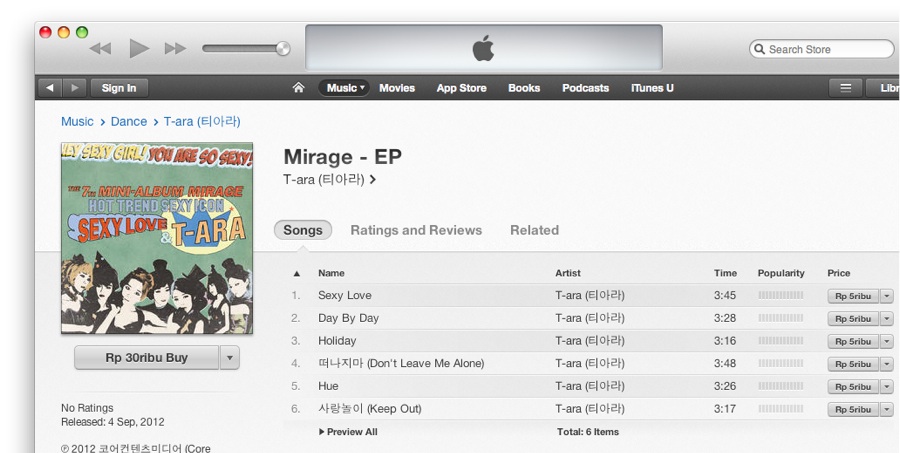Viewport: 900px width, 453px height.
Task: Sort songs by Name column header
Action: [x=331, y=273]
